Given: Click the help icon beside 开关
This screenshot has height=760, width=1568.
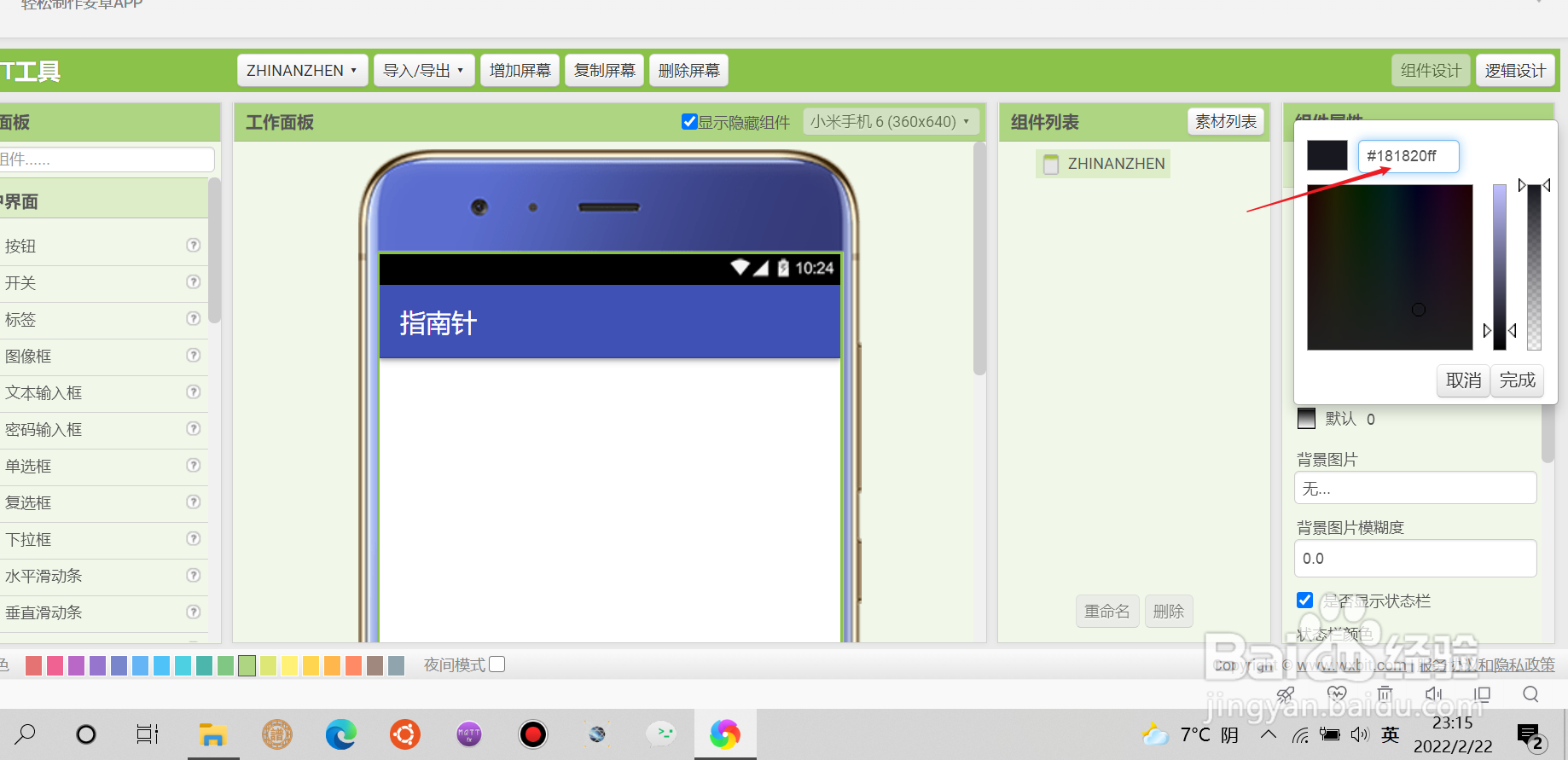Looking at the screenshot, I should point(194,282).
